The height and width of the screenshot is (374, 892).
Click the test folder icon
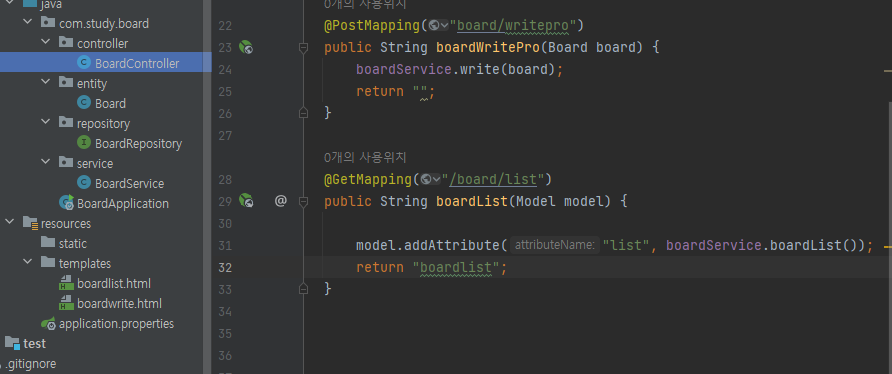[13, 343]
